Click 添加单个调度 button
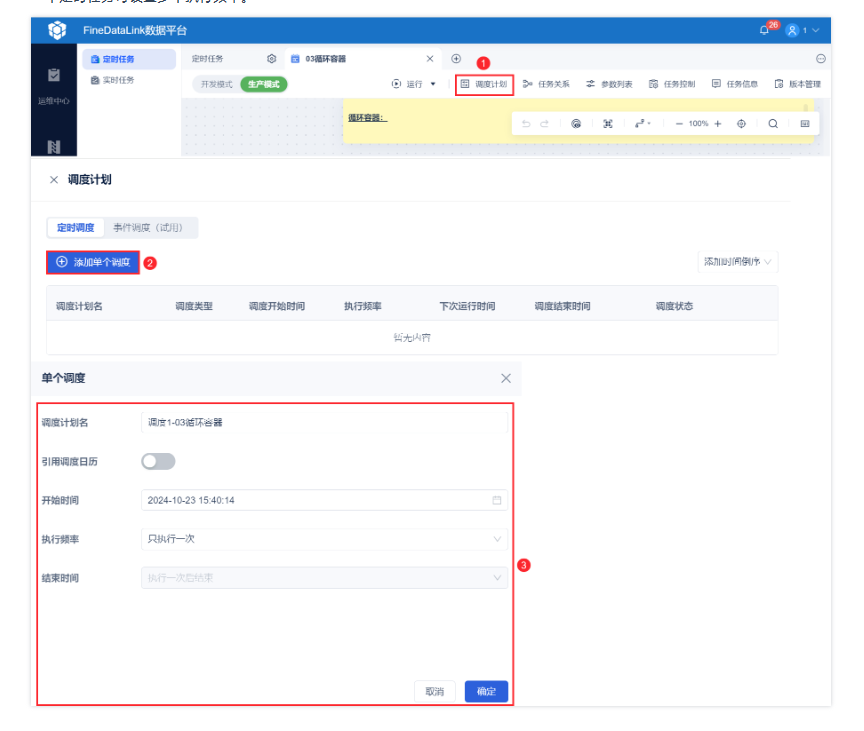 tap(93, 262)
